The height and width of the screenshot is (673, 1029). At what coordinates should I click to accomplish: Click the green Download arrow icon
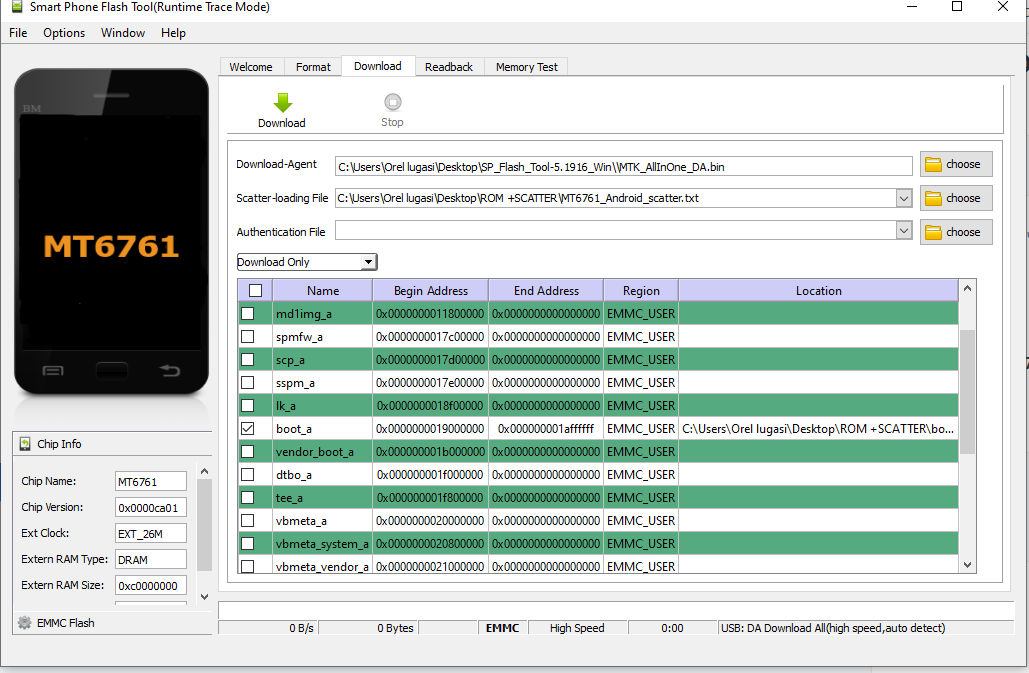pyautogui.click(x=282, y=102)
